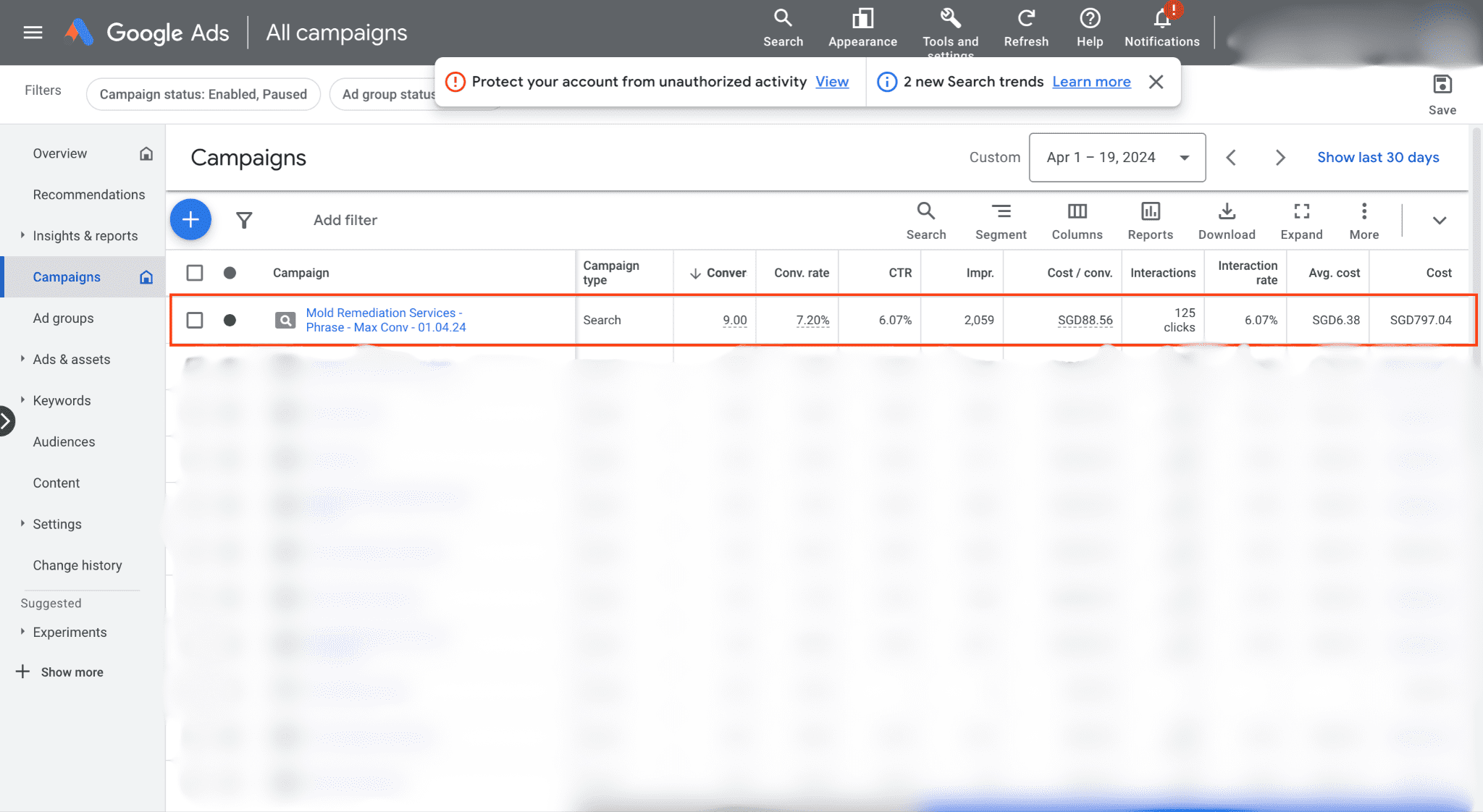
Task: Click Mold Remediation campaign status dot
Action: (230, 320)
